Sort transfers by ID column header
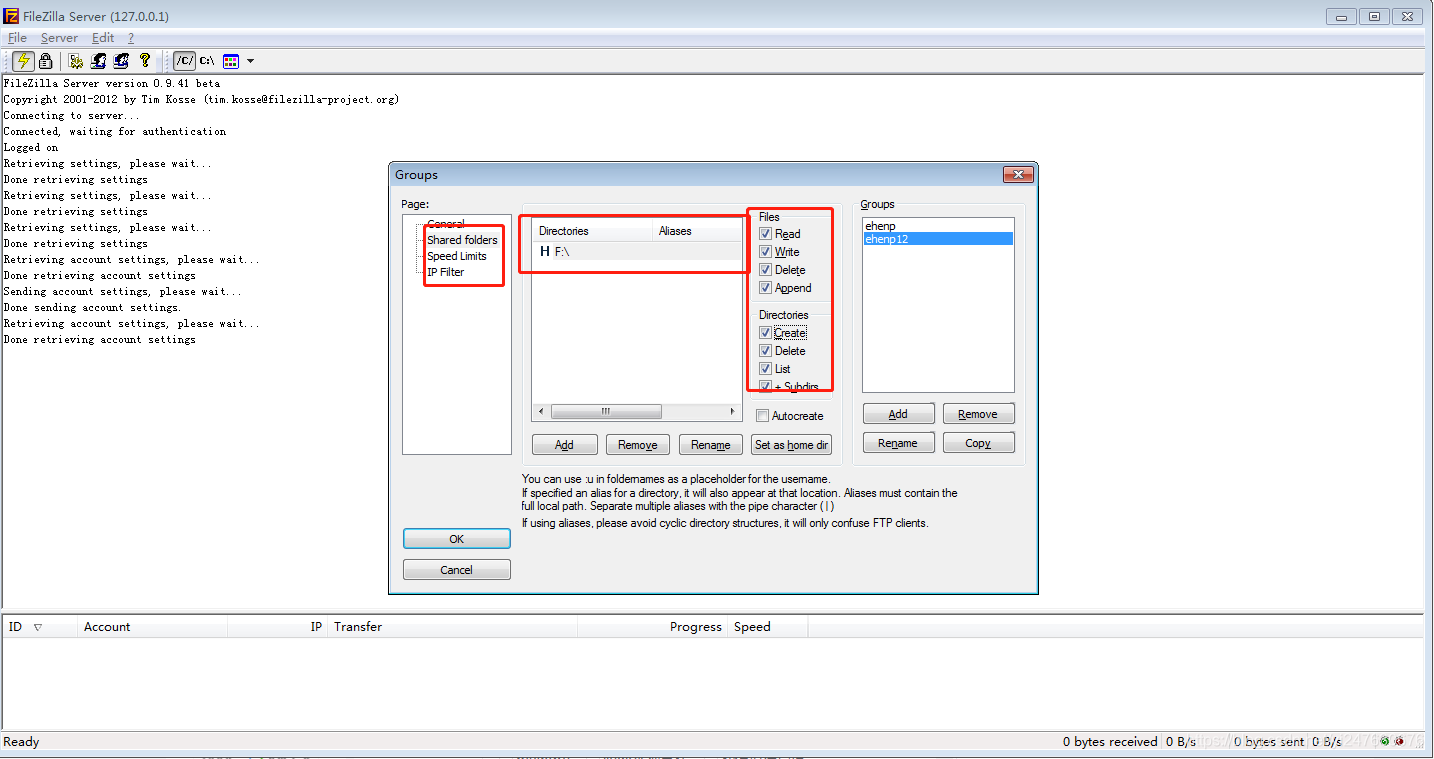The image size is (1434, 759). pos(39,627)
